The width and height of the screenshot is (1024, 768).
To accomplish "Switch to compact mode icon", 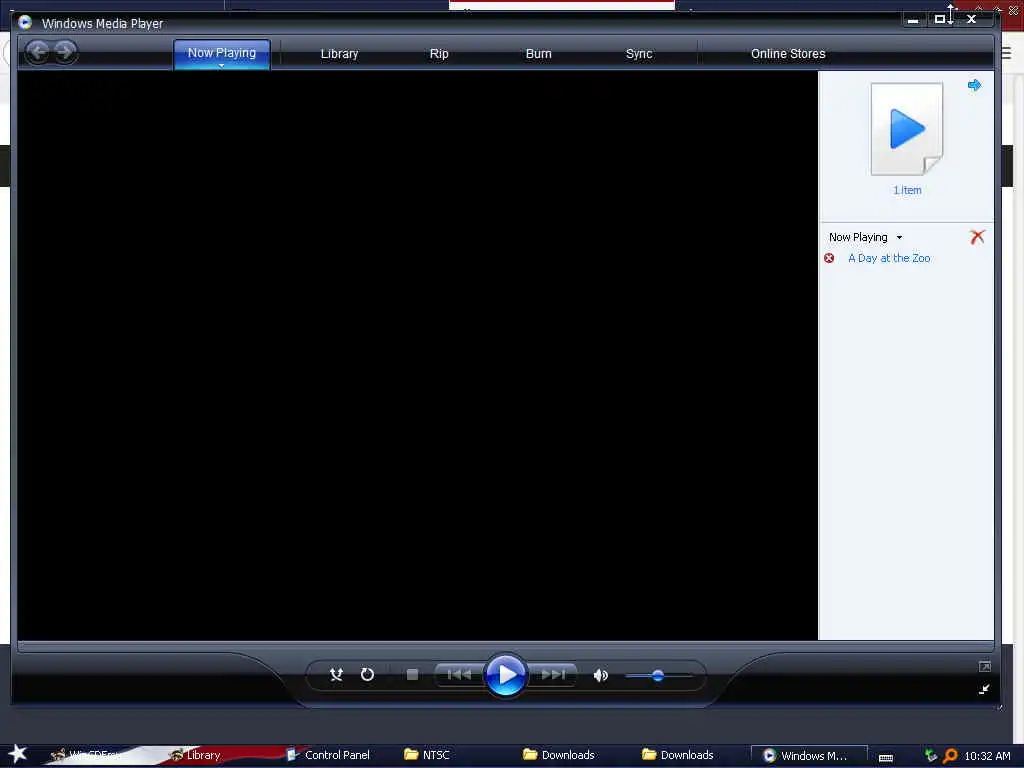I will (x=984, y=689).
